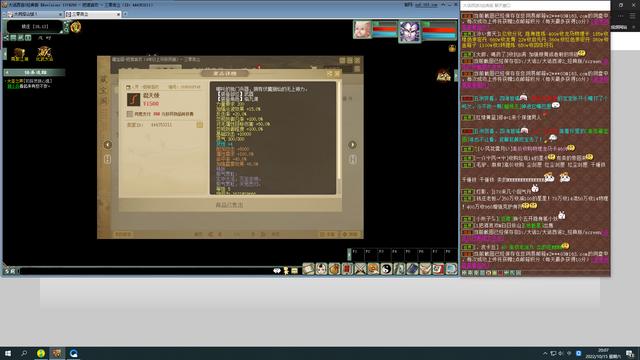
Task: Open the crossed swords icon in bottom toolbar
Action: coord(360,269)
